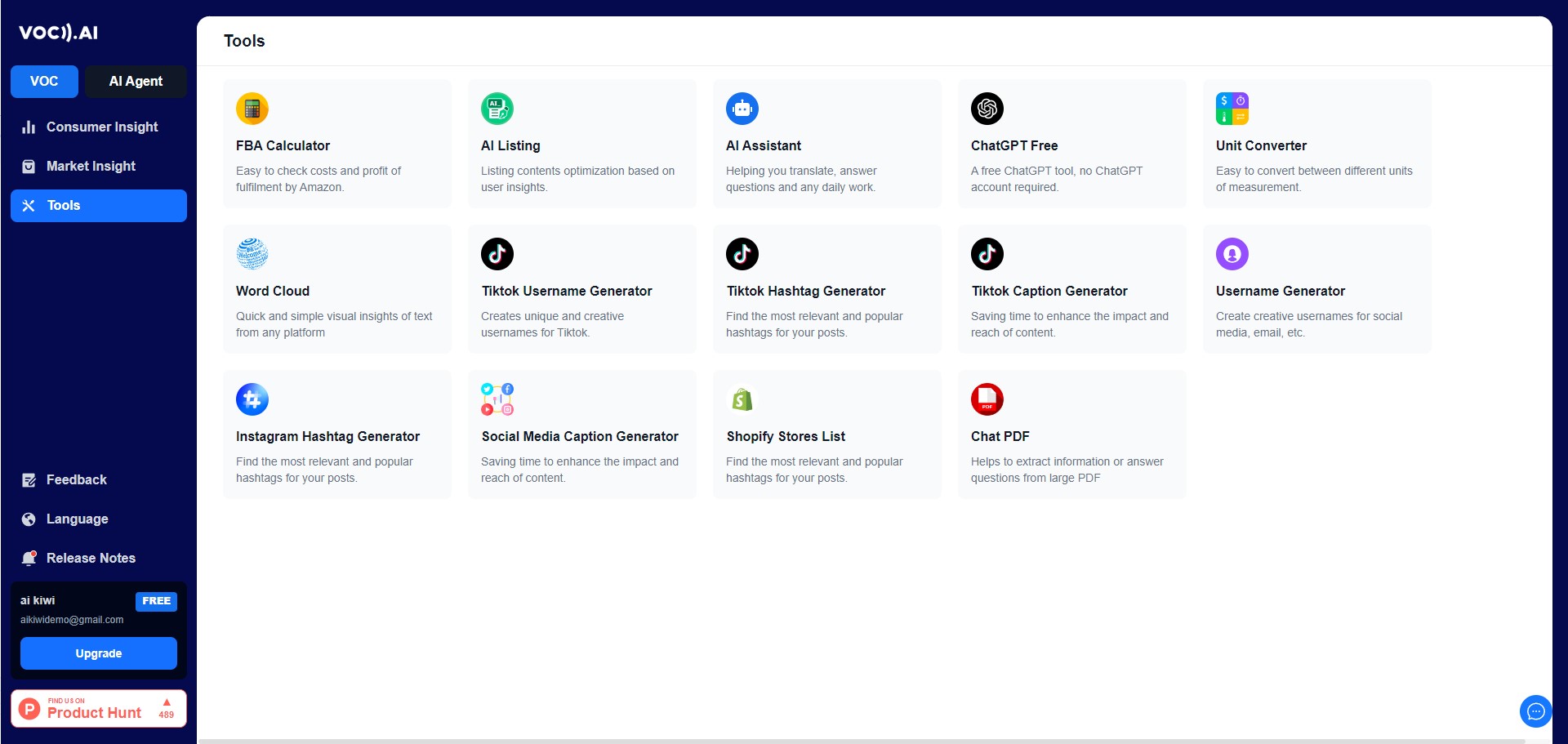
Task: Click the Language globe icon
Action: [x=29, y=519]
